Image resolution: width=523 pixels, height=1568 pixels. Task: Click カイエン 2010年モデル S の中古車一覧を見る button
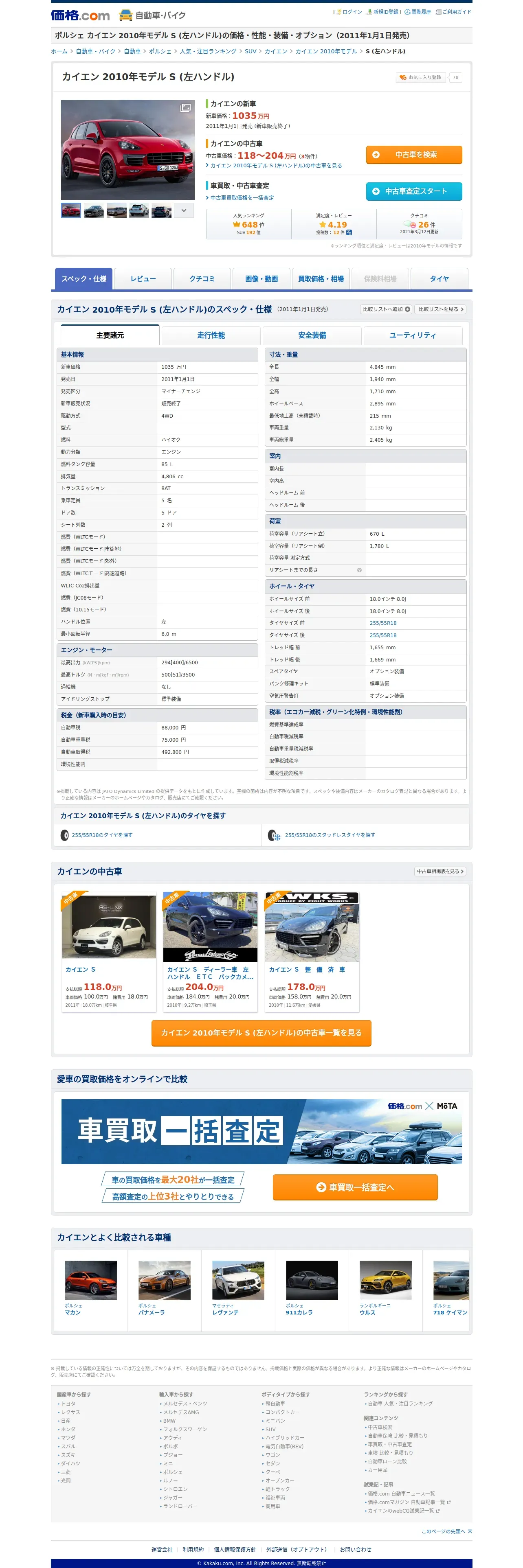click(x=261, y=1033)
